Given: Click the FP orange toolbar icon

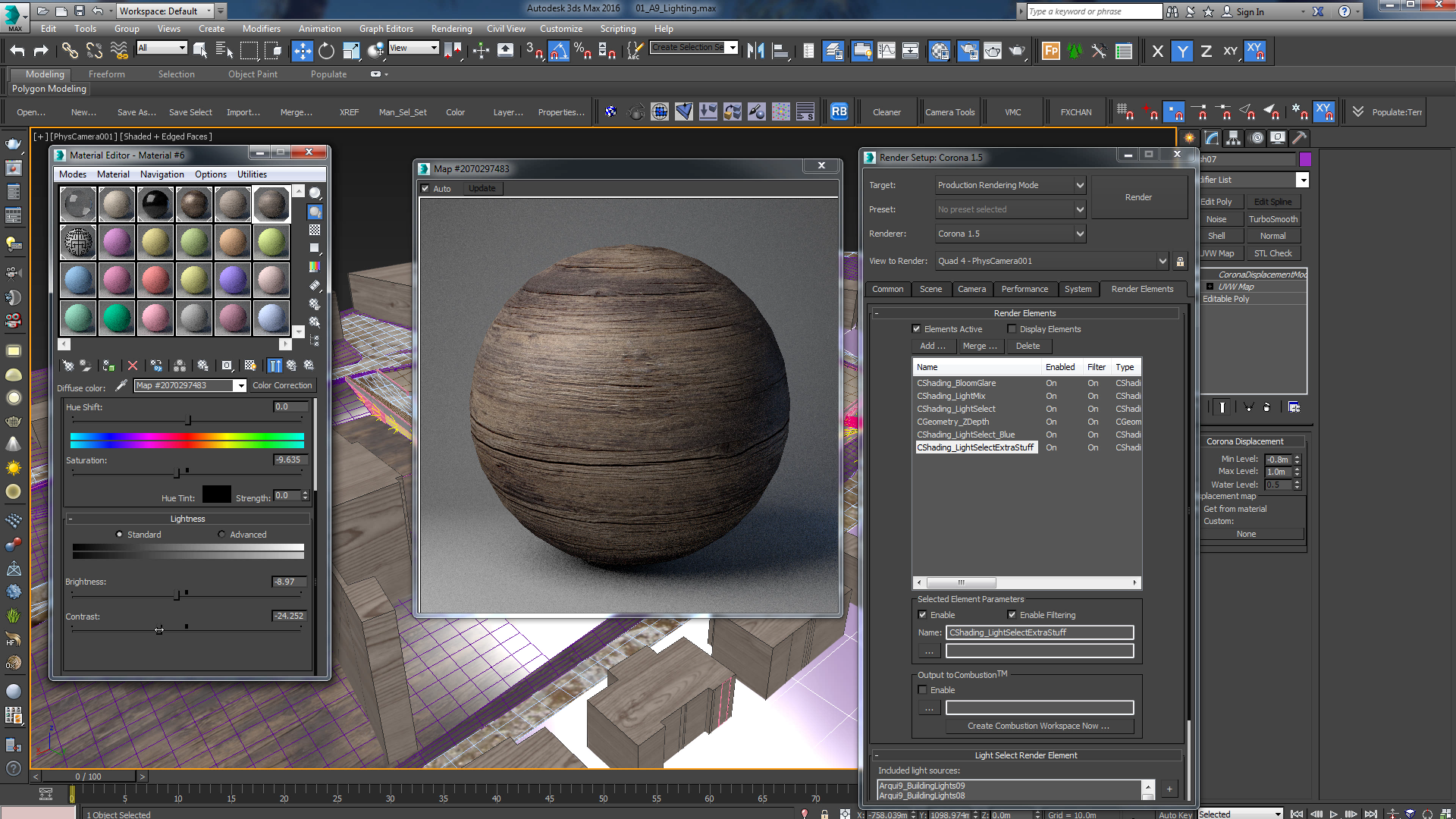Looking at the screenshot, I should tap(1050, 51).
